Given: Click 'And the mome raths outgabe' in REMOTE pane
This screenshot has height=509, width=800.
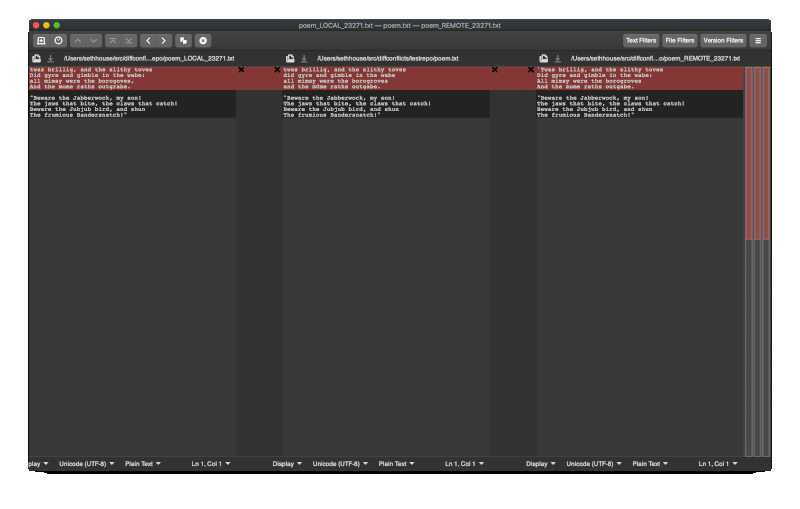Looking at the screenshot, I should pyautogui.click(x=585, y=87).
